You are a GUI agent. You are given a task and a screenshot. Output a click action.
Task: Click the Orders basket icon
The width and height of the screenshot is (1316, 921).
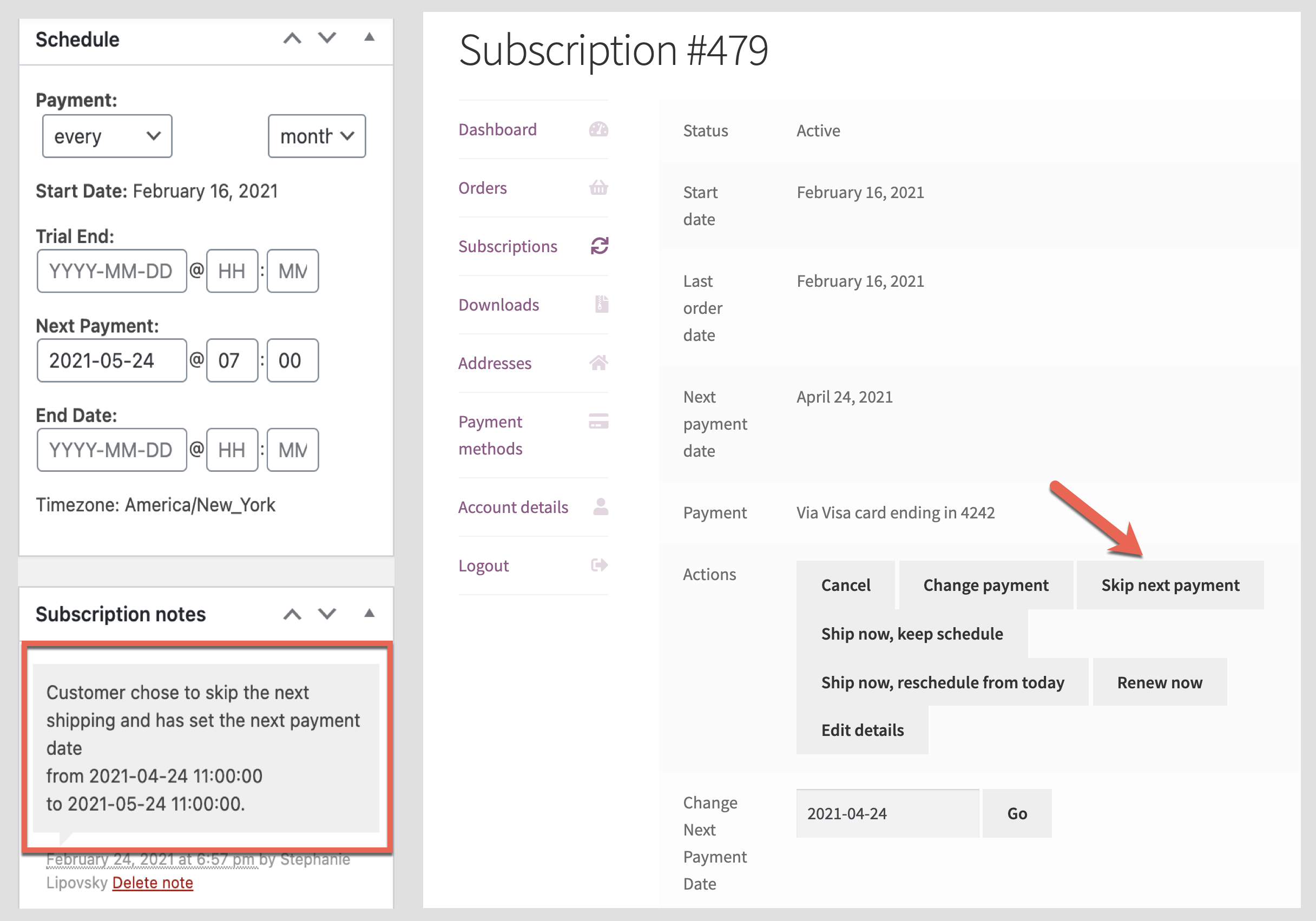coord(598,188)
